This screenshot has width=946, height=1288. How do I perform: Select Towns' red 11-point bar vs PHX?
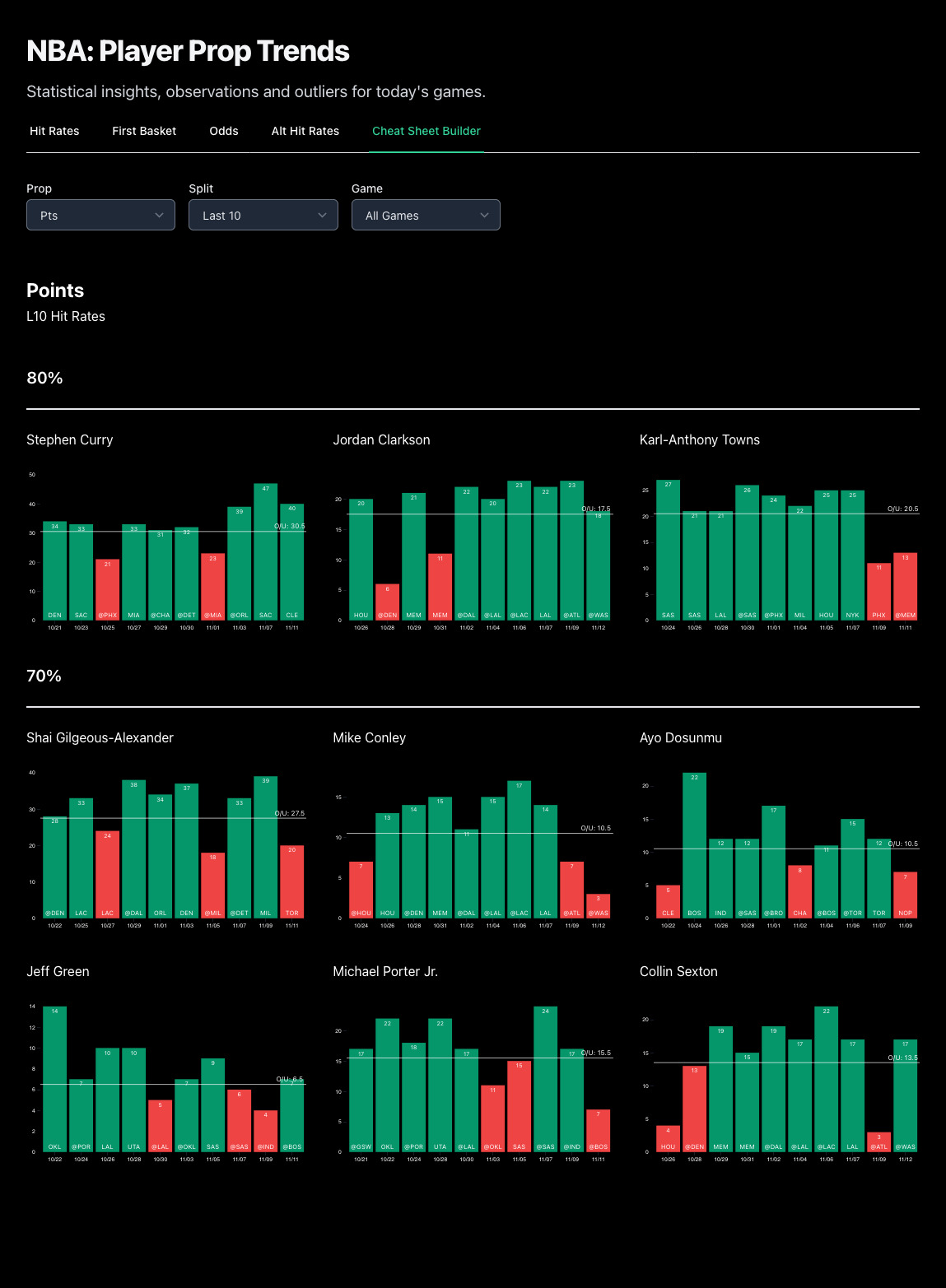click(x=879, y=592)
